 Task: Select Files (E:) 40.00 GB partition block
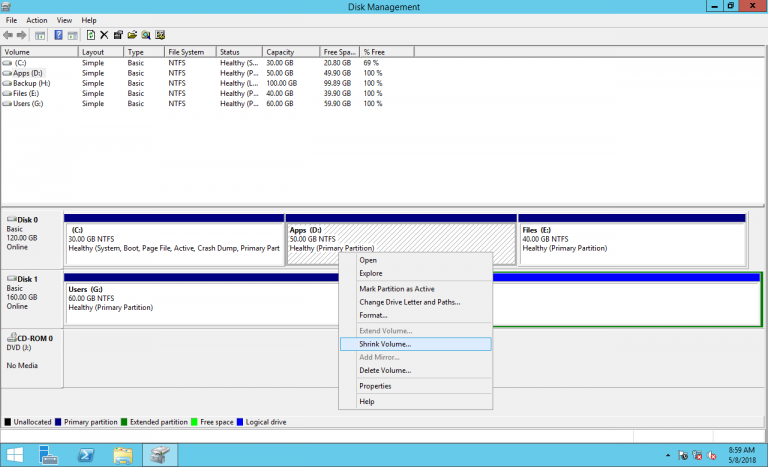coord(632,240)
